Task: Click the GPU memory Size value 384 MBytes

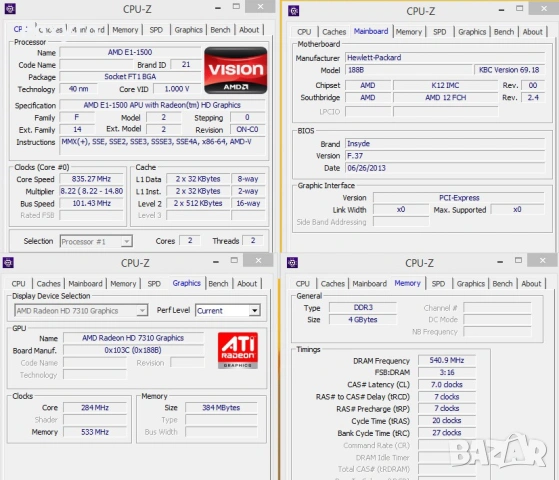Action: click(x=221, y=408)
